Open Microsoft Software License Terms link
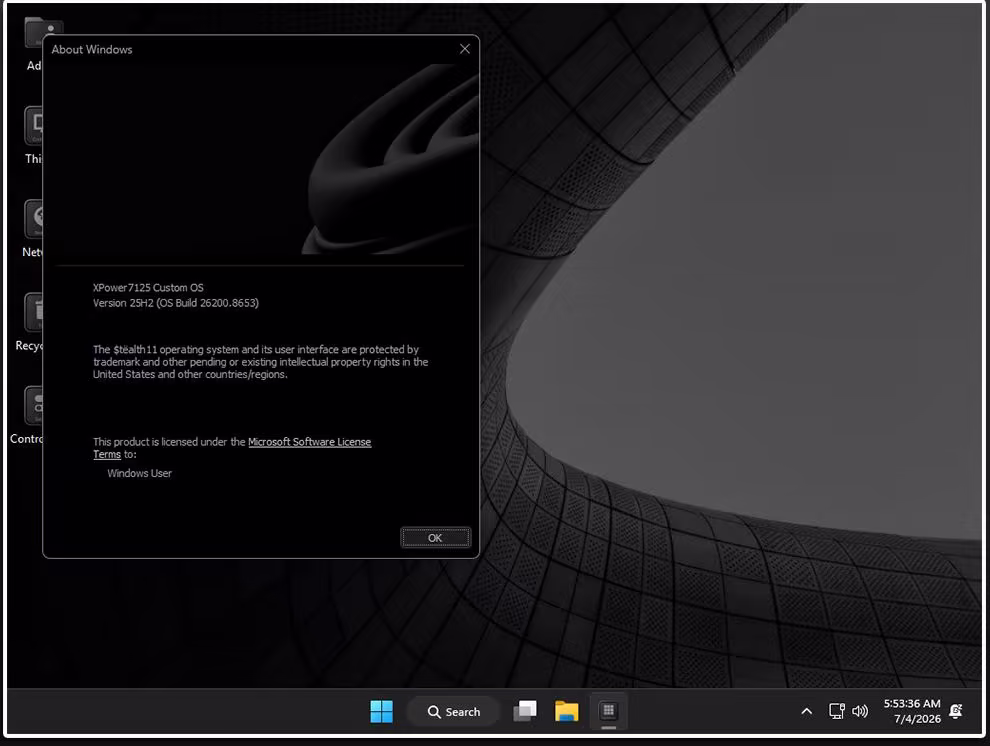The image size is (990, 746). [x=309, y=442]
